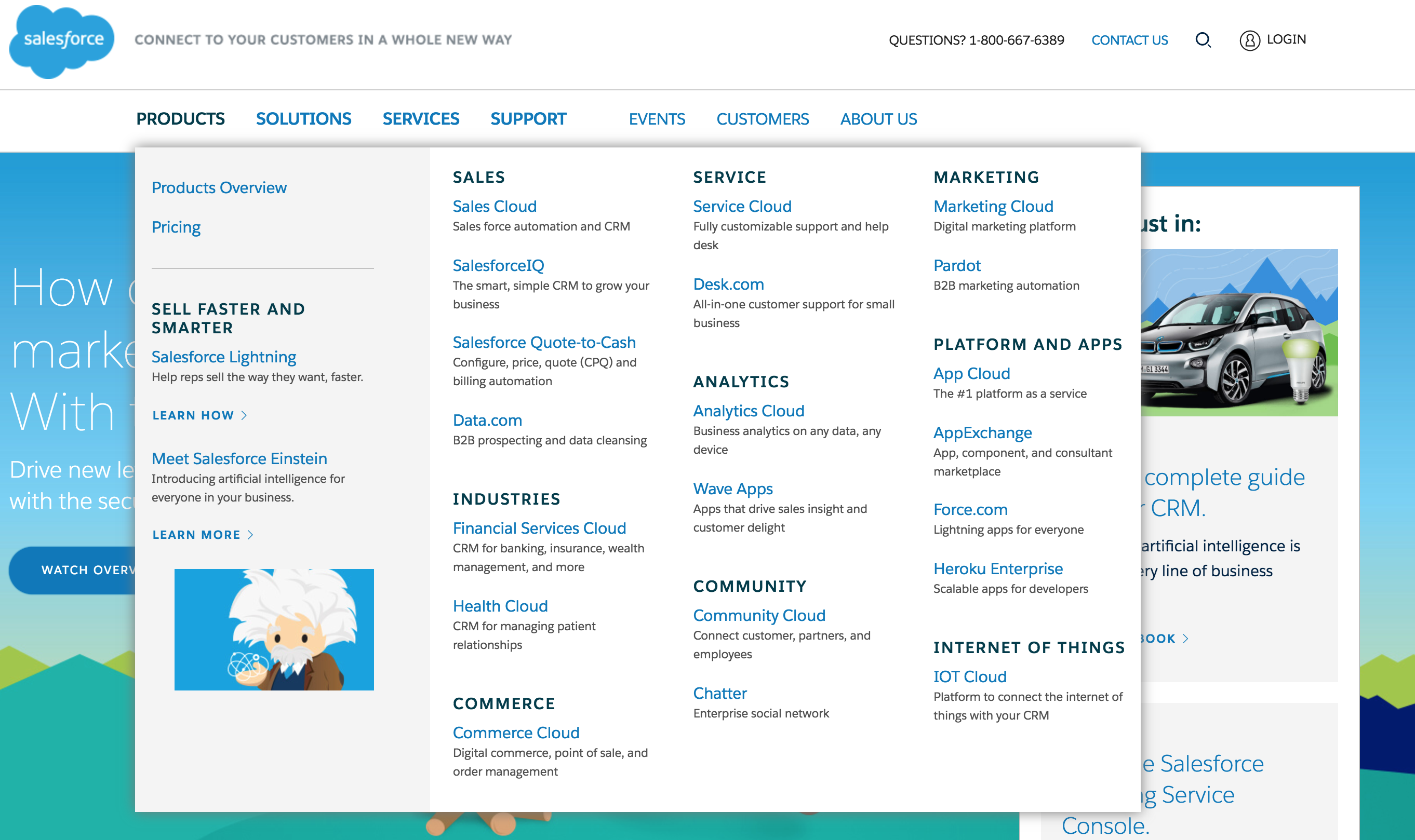Open the Solutions menu
The height and width of the screenshot is (840, 1415).
(303, 119)
